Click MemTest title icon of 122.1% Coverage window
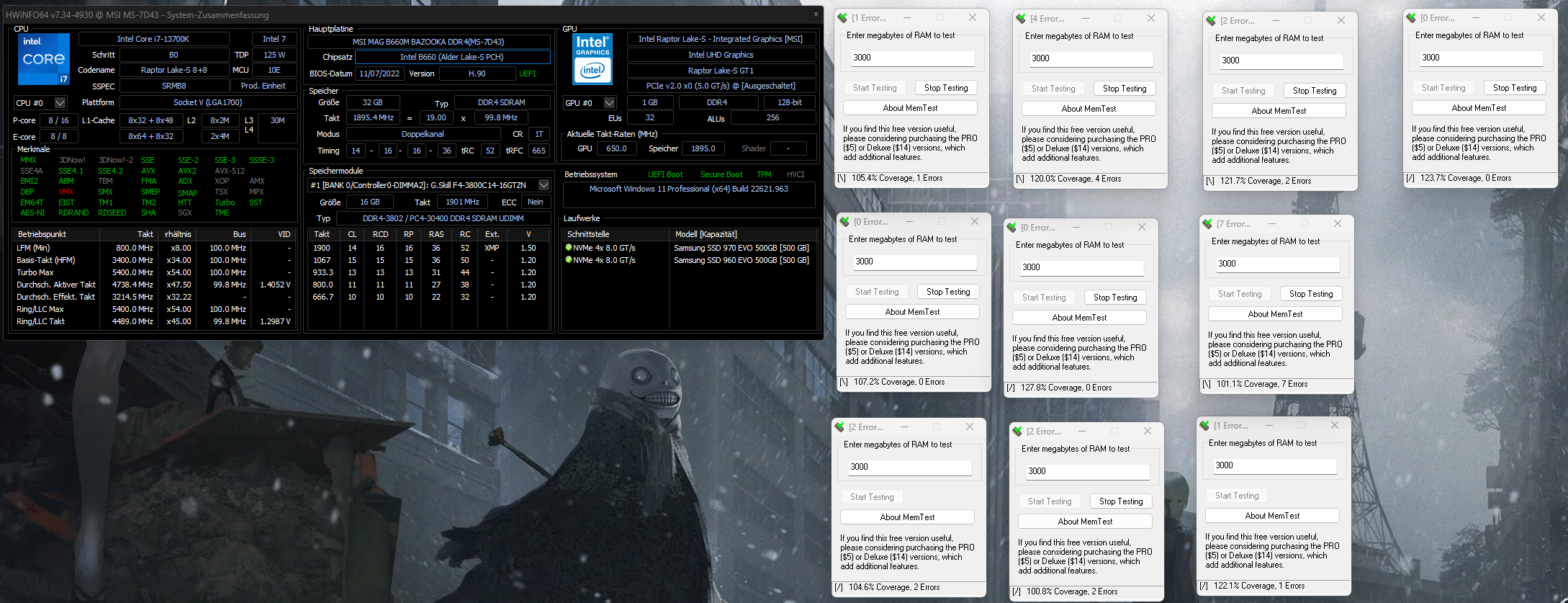 1205,426
